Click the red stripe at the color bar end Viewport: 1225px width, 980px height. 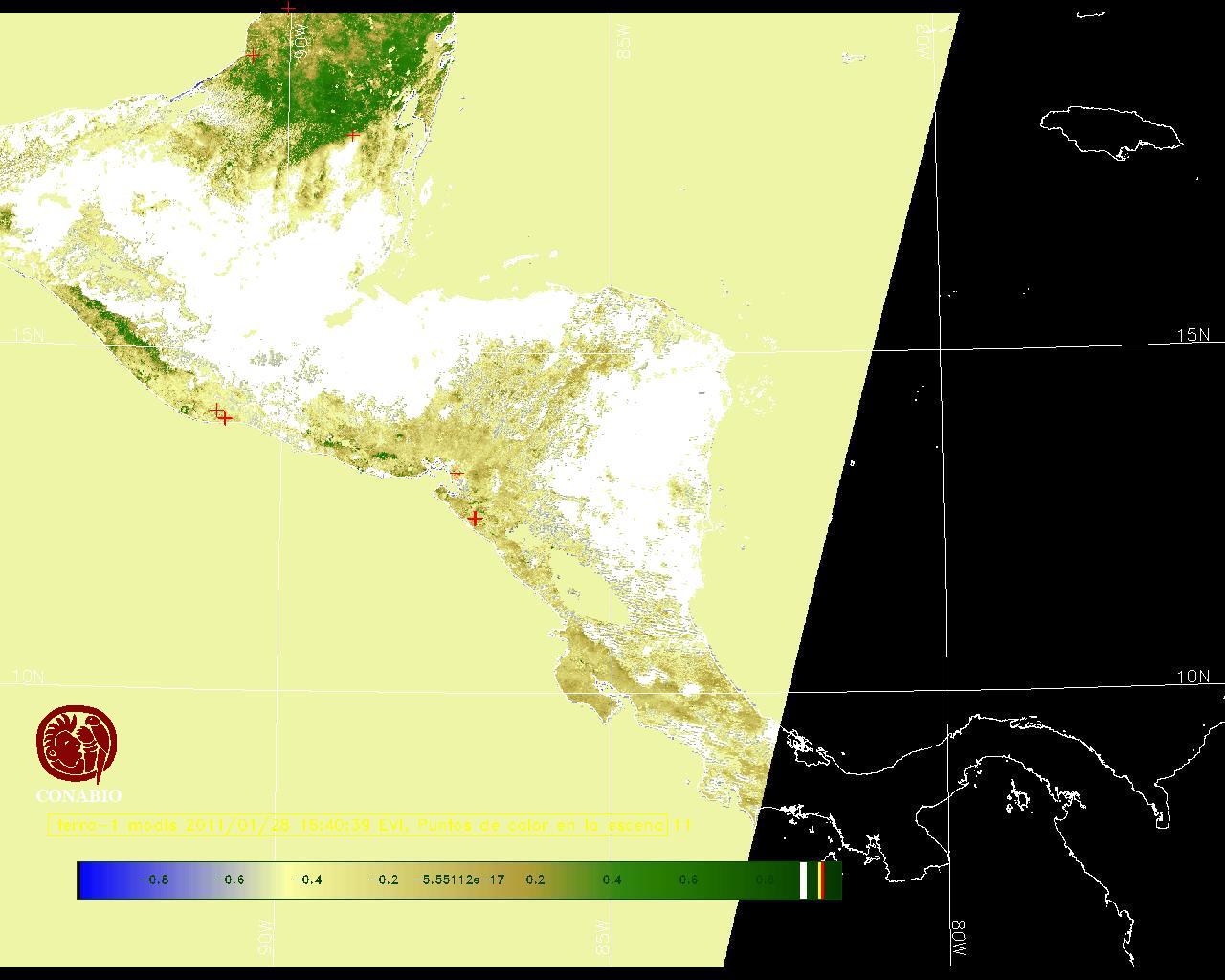[821, 880]
